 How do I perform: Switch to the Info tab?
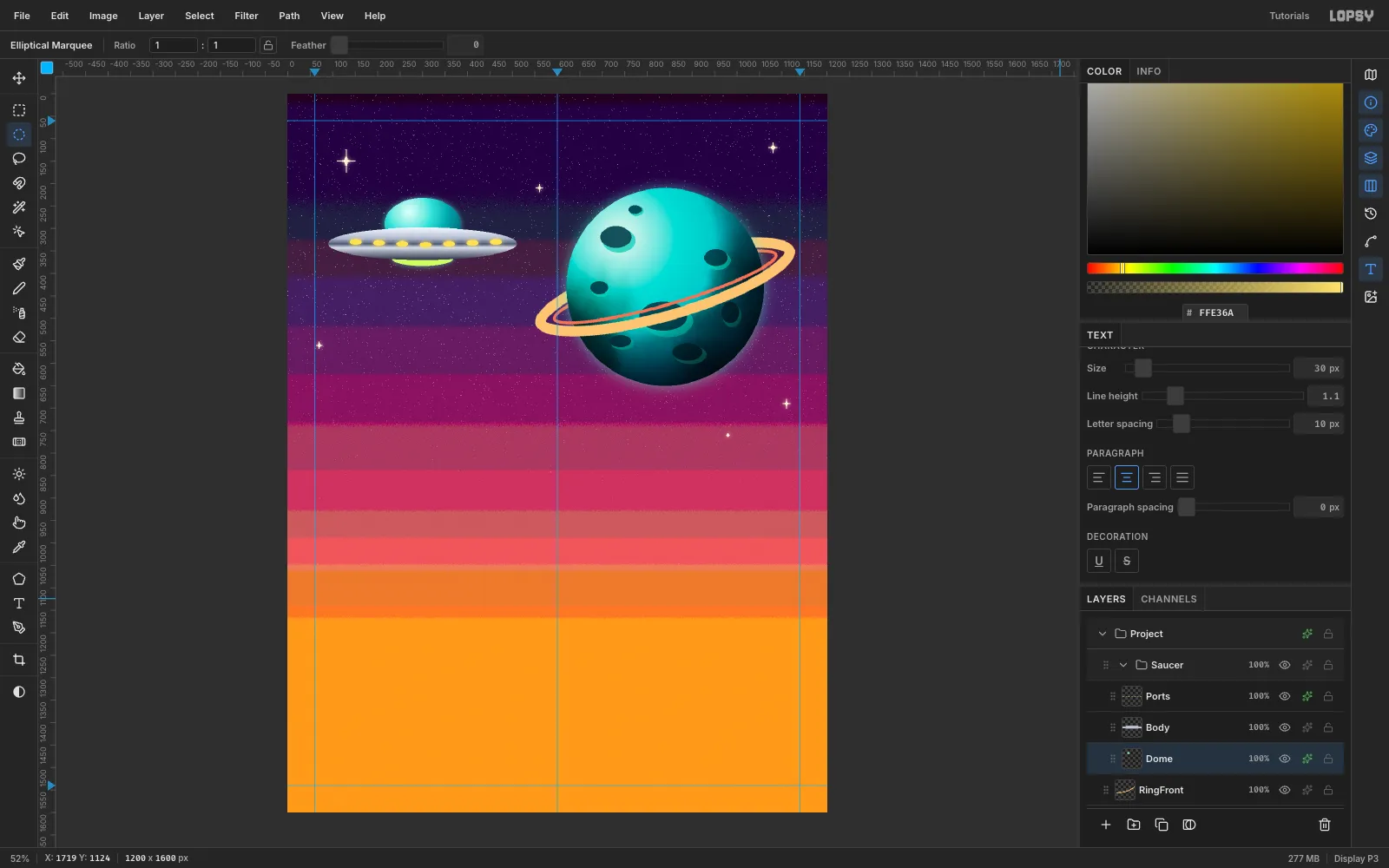1149,71
